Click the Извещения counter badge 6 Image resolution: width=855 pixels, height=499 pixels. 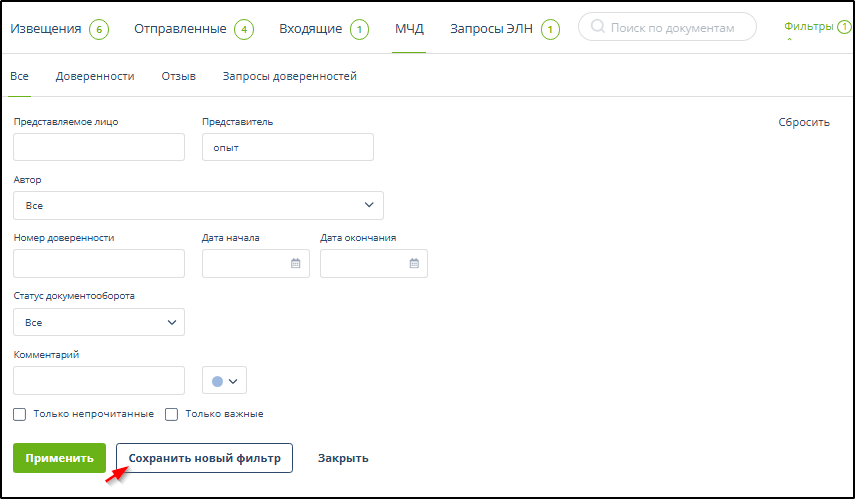tap(98, 29)
